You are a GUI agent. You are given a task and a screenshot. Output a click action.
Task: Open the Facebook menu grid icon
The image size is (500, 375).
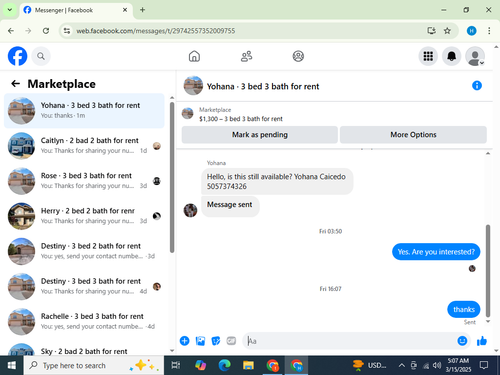(428, 56)
